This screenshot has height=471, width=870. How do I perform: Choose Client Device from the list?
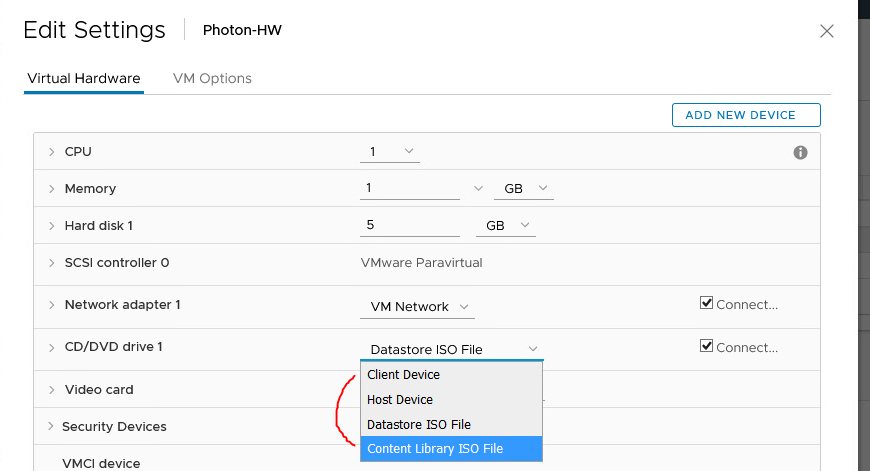tap(452, 375)
